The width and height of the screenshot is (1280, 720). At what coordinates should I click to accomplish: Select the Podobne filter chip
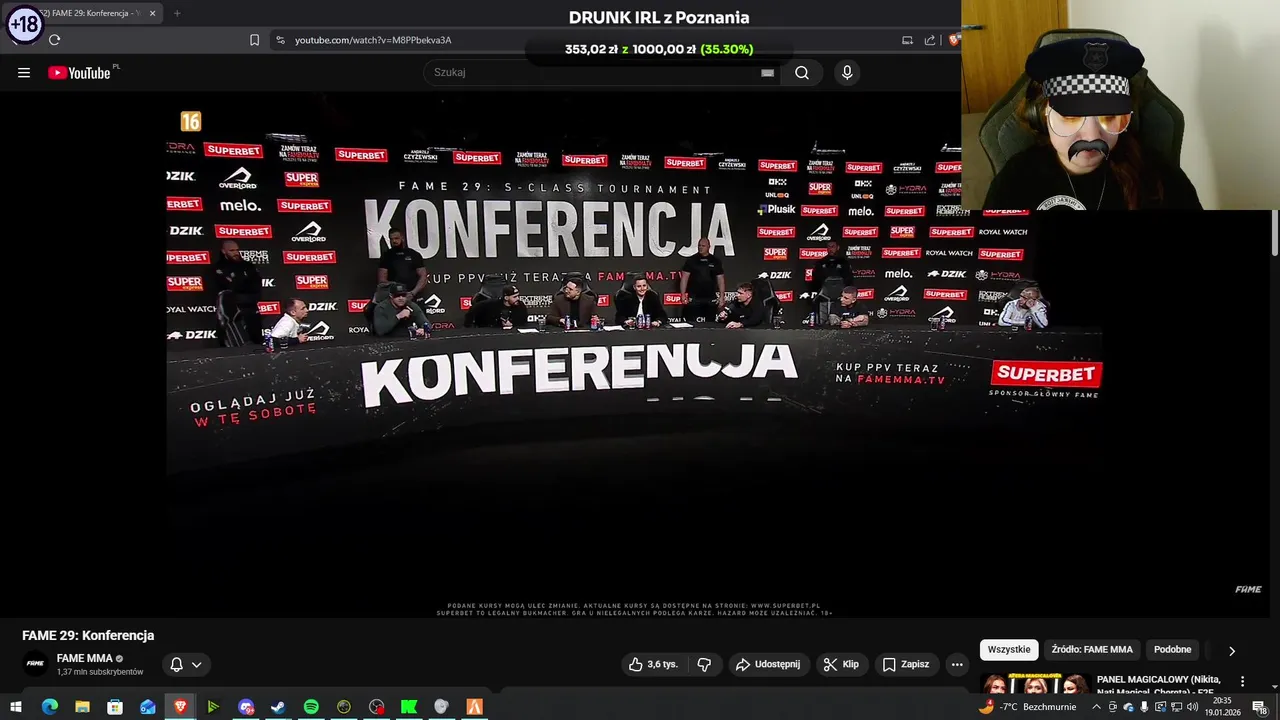(x=1172, y=650)
